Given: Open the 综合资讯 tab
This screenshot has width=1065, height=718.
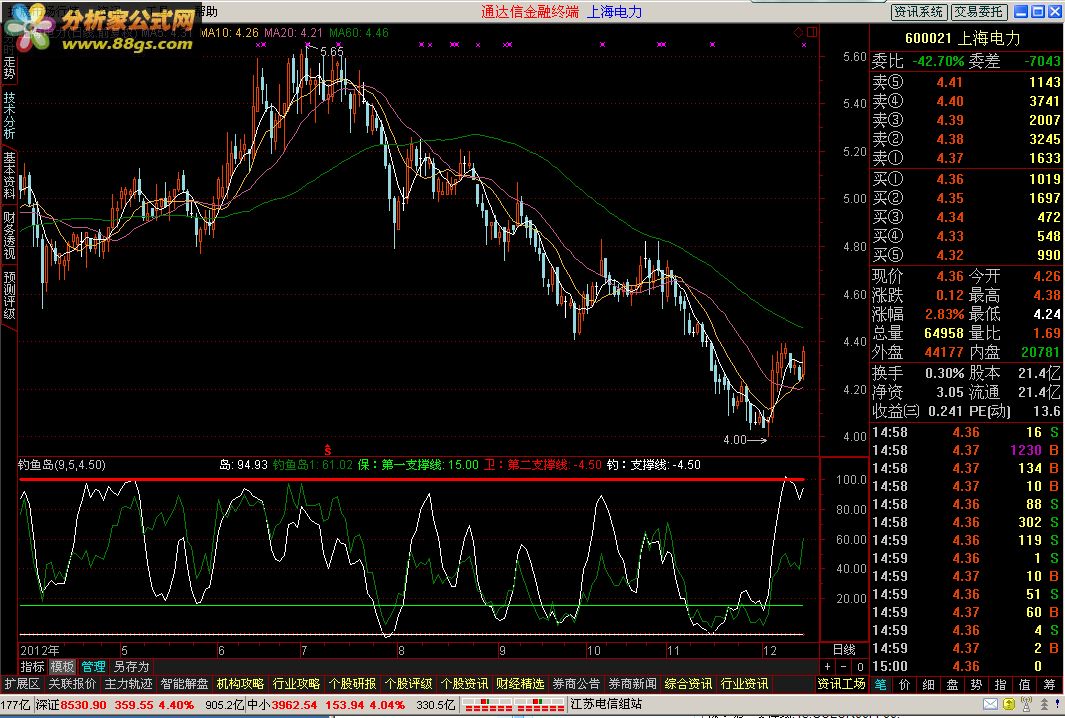Looking at the screenshot, I should [689, 684].
